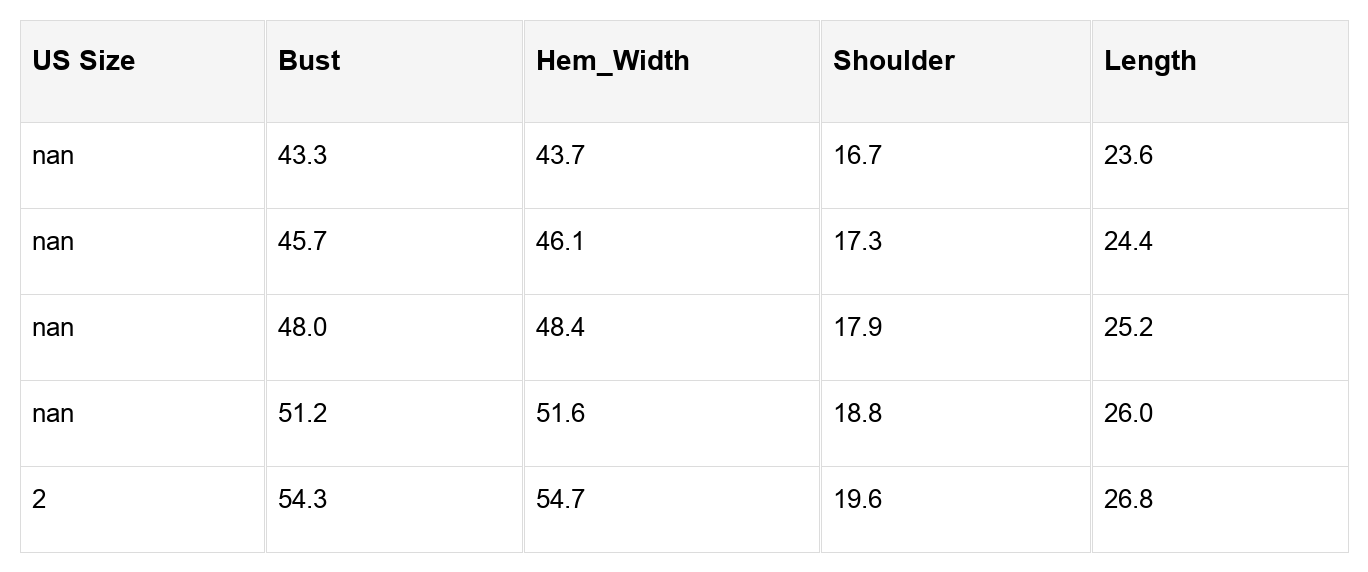
Task: Click the Shoulder column header
Action: coord(893,61)
